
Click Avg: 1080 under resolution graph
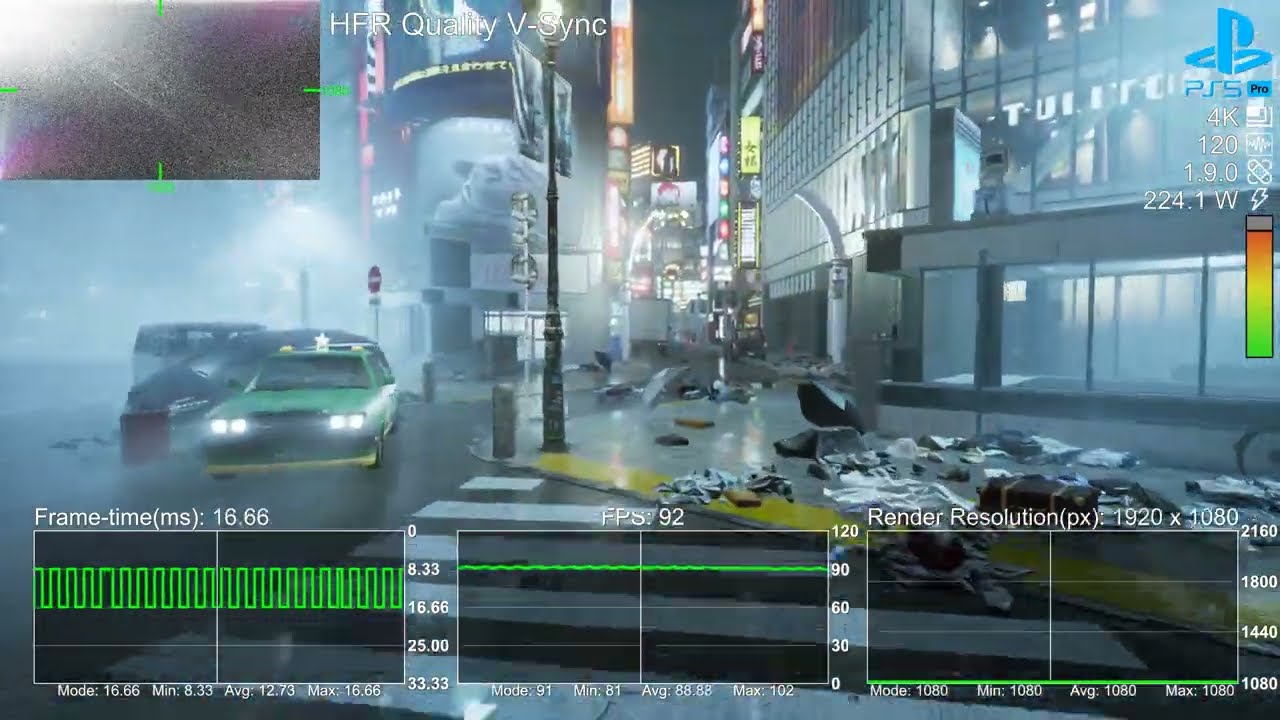click(1103, 691)
